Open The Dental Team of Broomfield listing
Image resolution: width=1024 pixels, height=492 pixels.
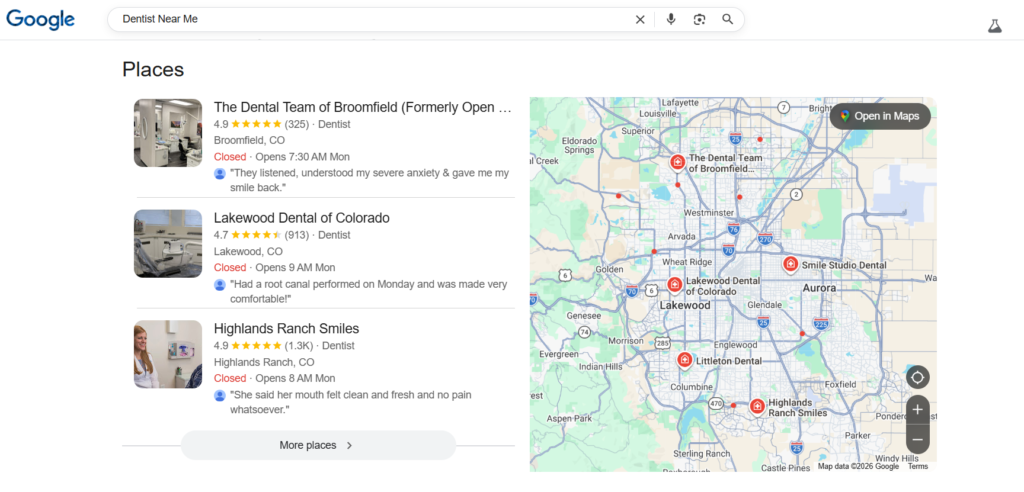[x=362, y=107]
